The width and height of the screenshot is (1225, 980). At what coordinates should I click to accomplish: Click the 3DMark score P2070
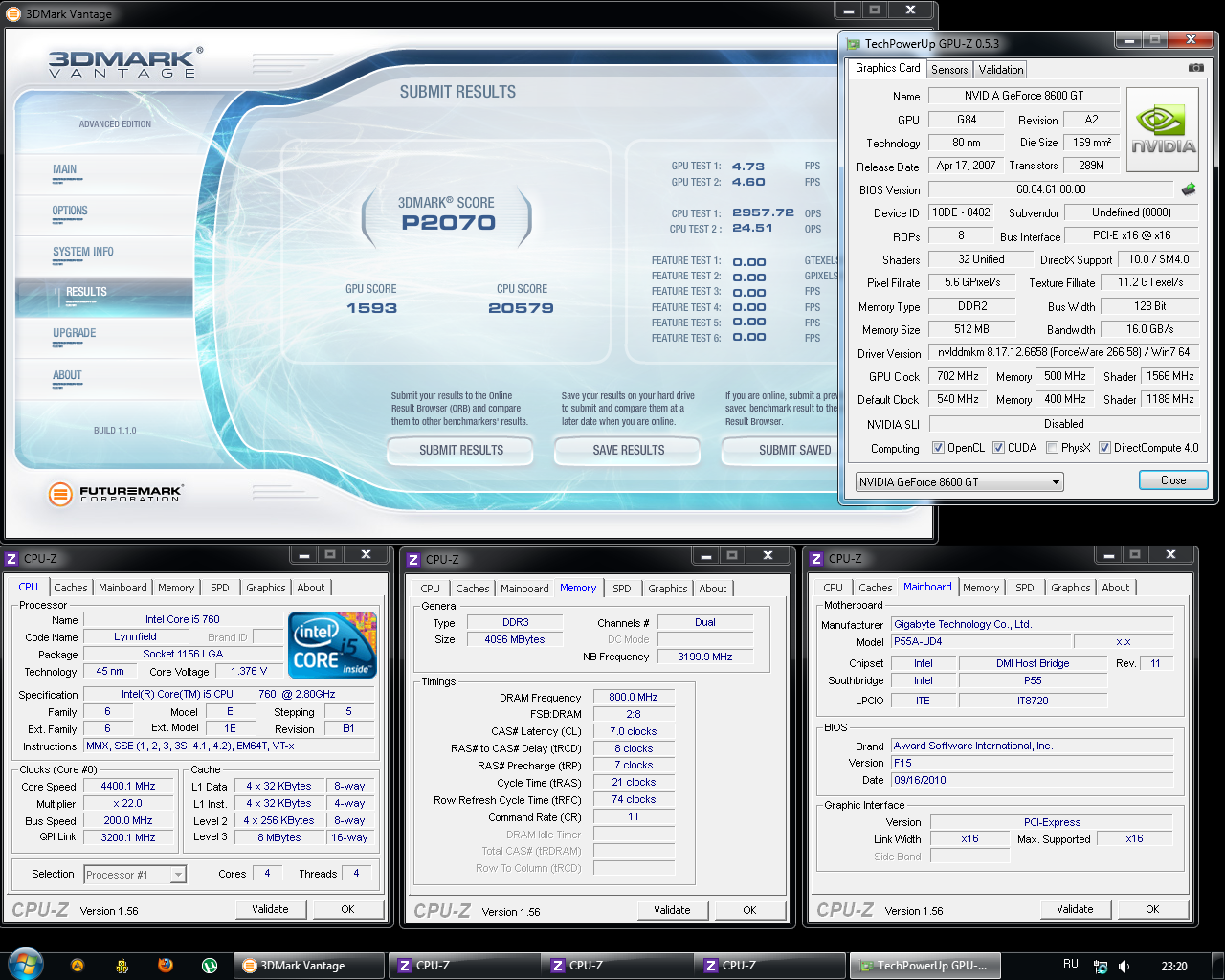pos(448,223)
